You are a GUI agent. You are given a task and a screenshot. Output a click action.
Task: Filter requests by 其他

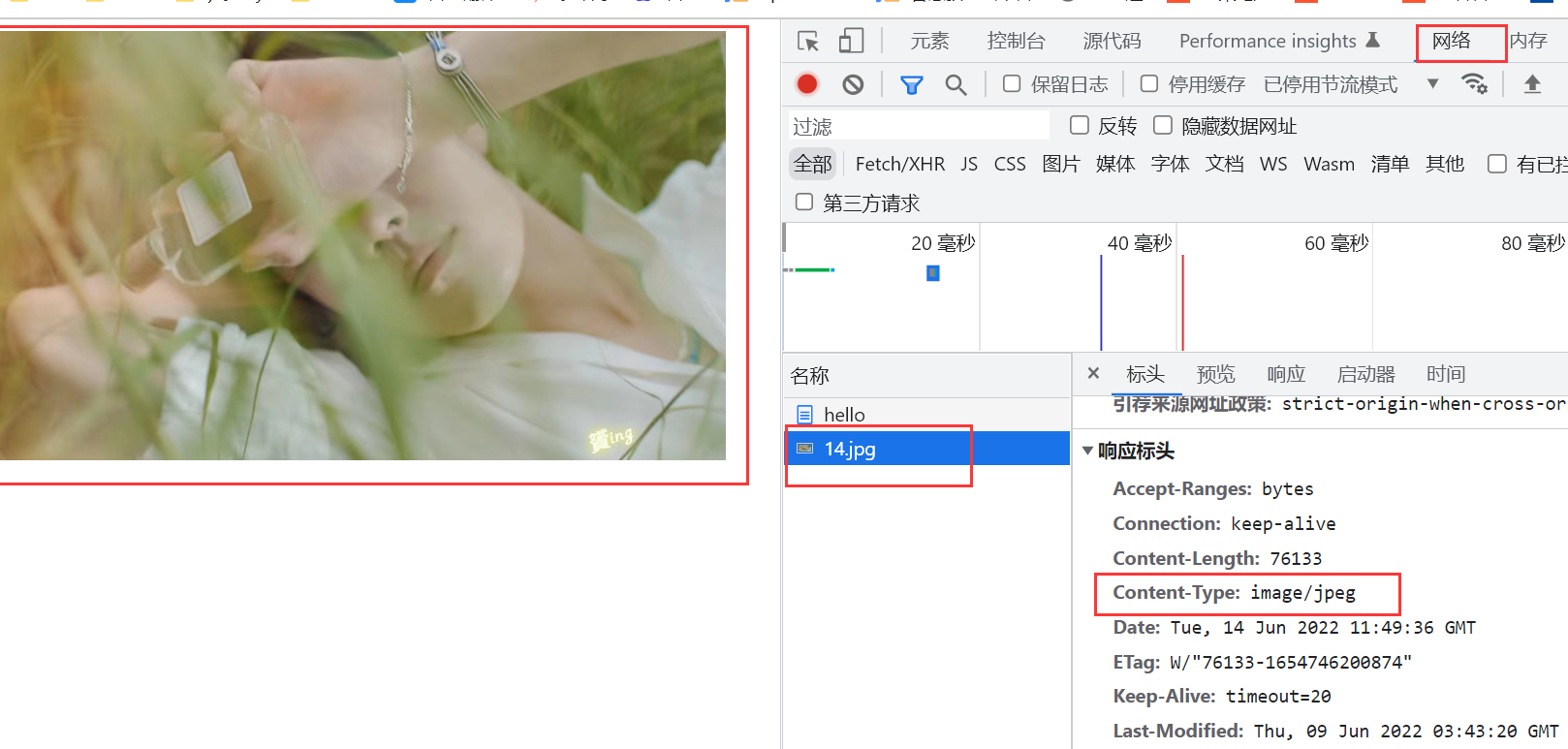point(1444,164)
